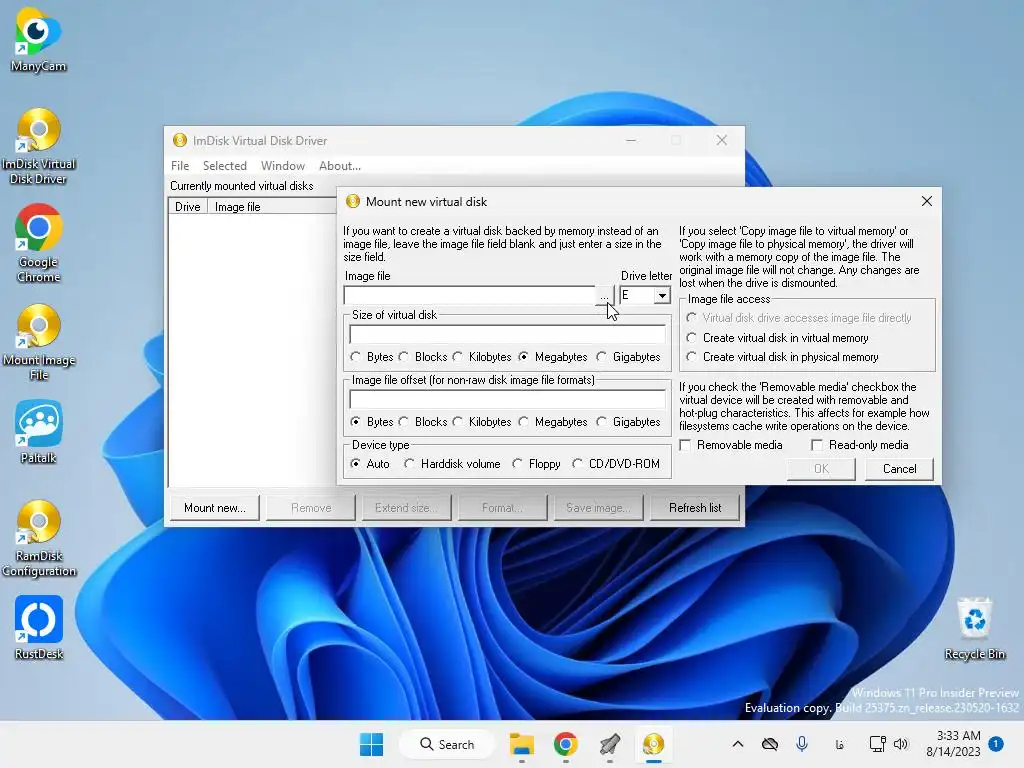Open the notification badge in tray
This screenshot has width=1024, height=768.
[996, 743]
